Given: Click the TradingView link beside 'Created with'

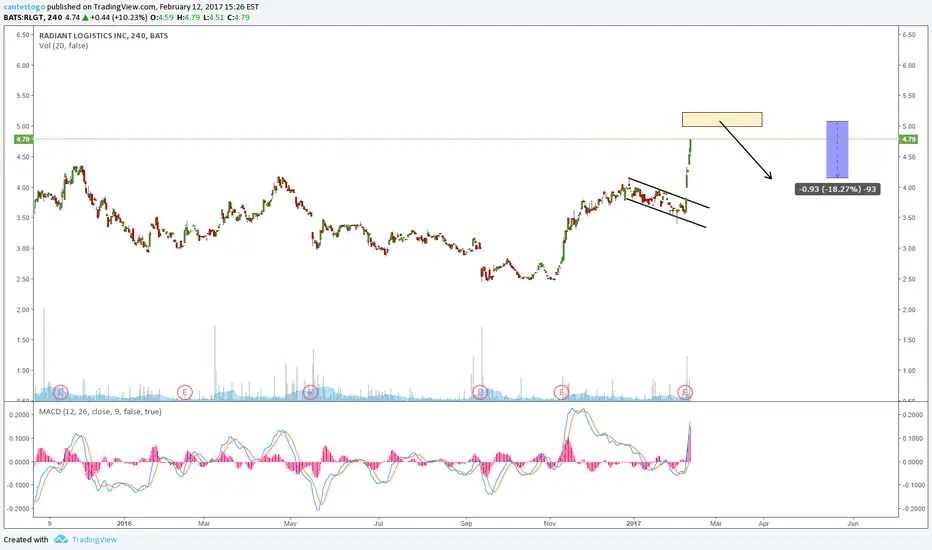Looking at the screenshot, I should pyautogui.click(x=95, y=540).
